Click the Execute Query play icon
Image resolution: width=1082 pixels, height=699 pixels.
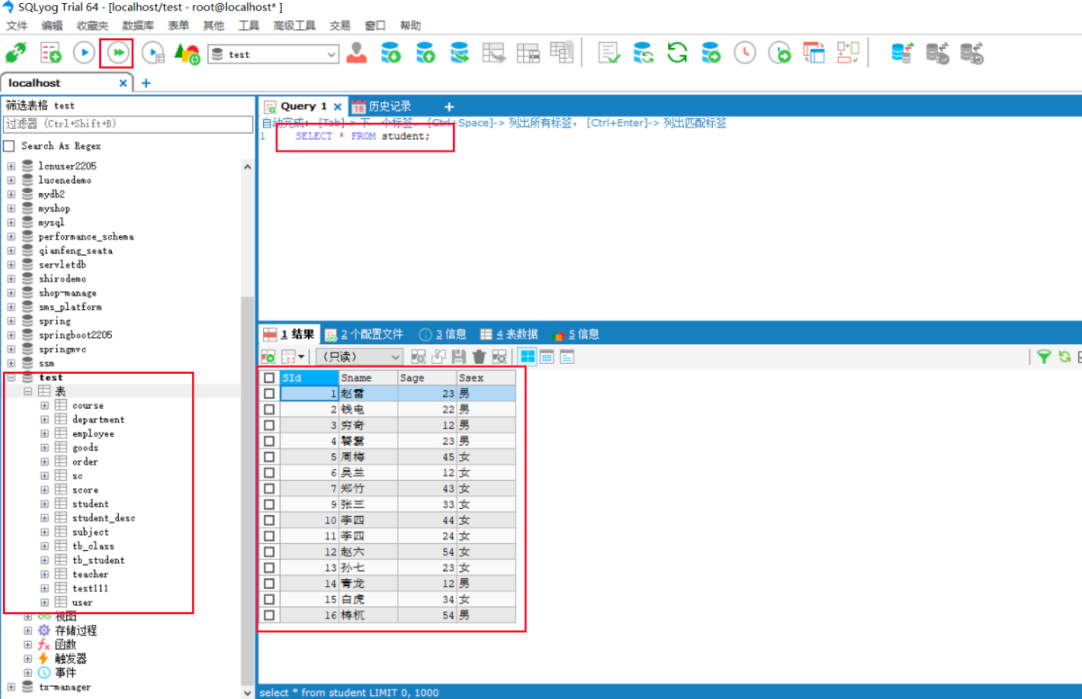[84, 52]
